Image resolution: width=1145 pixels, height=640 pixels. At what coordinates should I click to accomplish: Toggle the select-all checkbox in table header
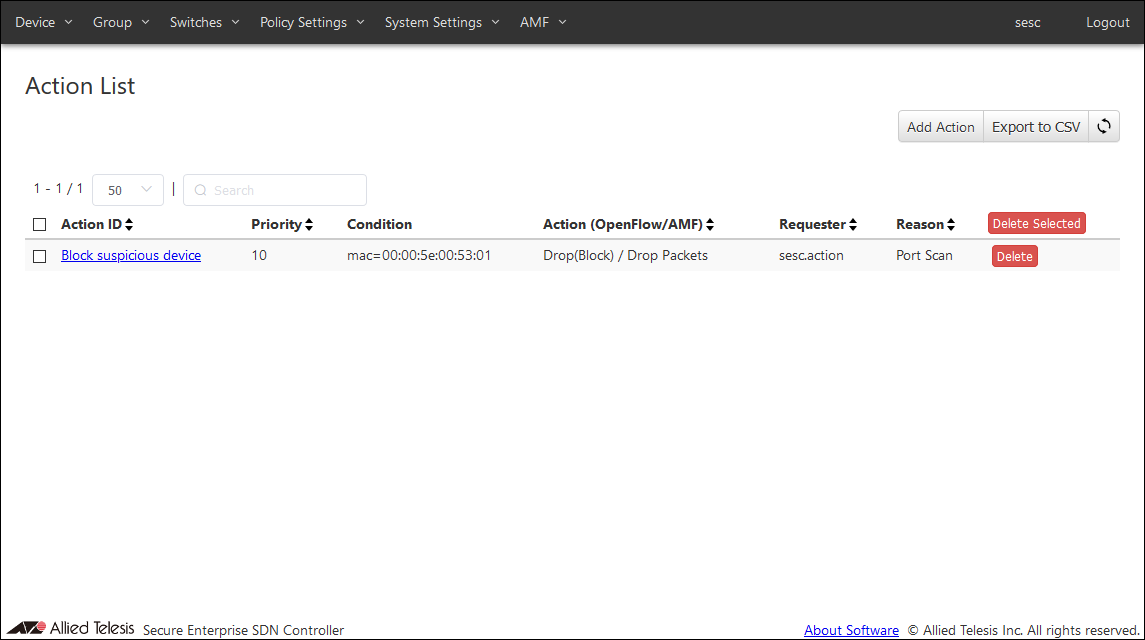[x=40, y=225]
